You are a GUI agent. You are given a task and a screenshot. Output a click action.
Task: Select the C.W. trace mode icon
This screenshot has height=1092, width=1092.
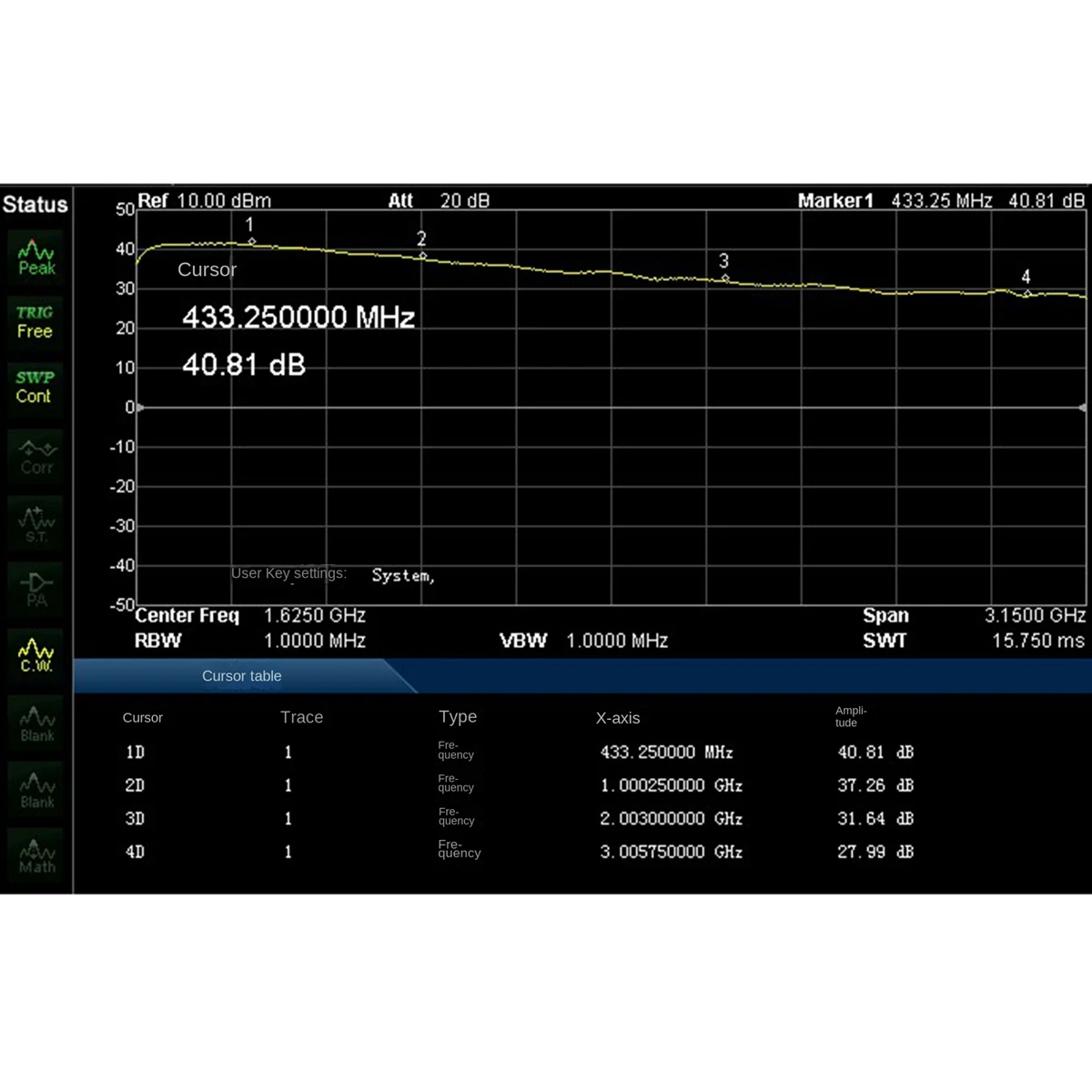pyautogui.click(x=36, y=655)
